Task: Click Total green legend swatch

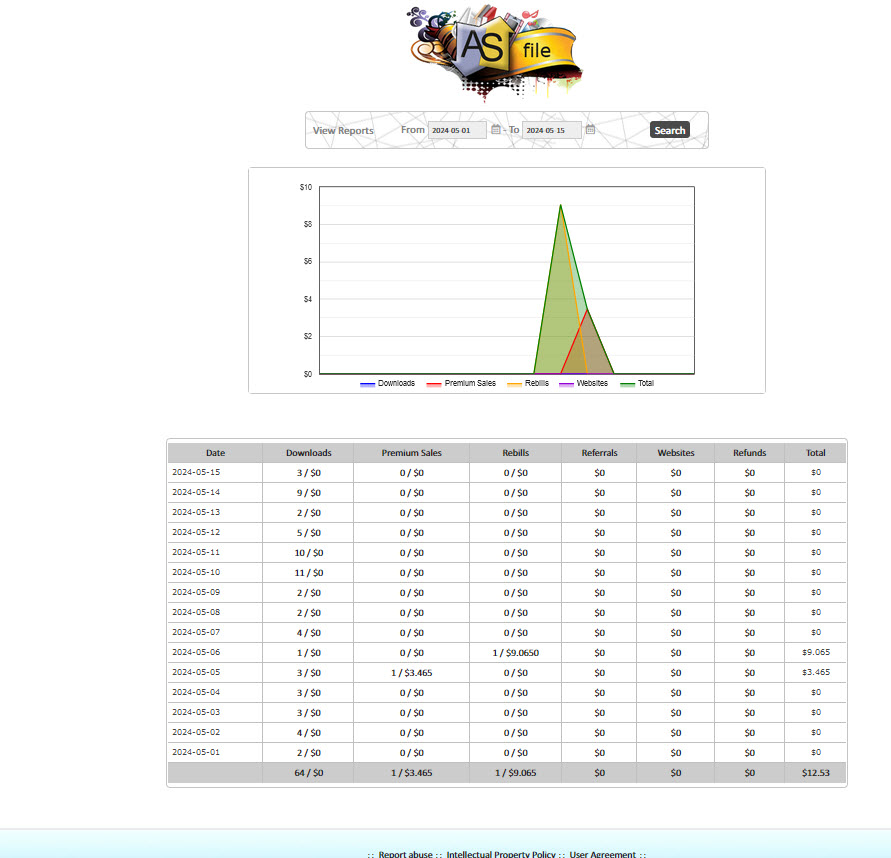Action: click(x=627, y=384)
